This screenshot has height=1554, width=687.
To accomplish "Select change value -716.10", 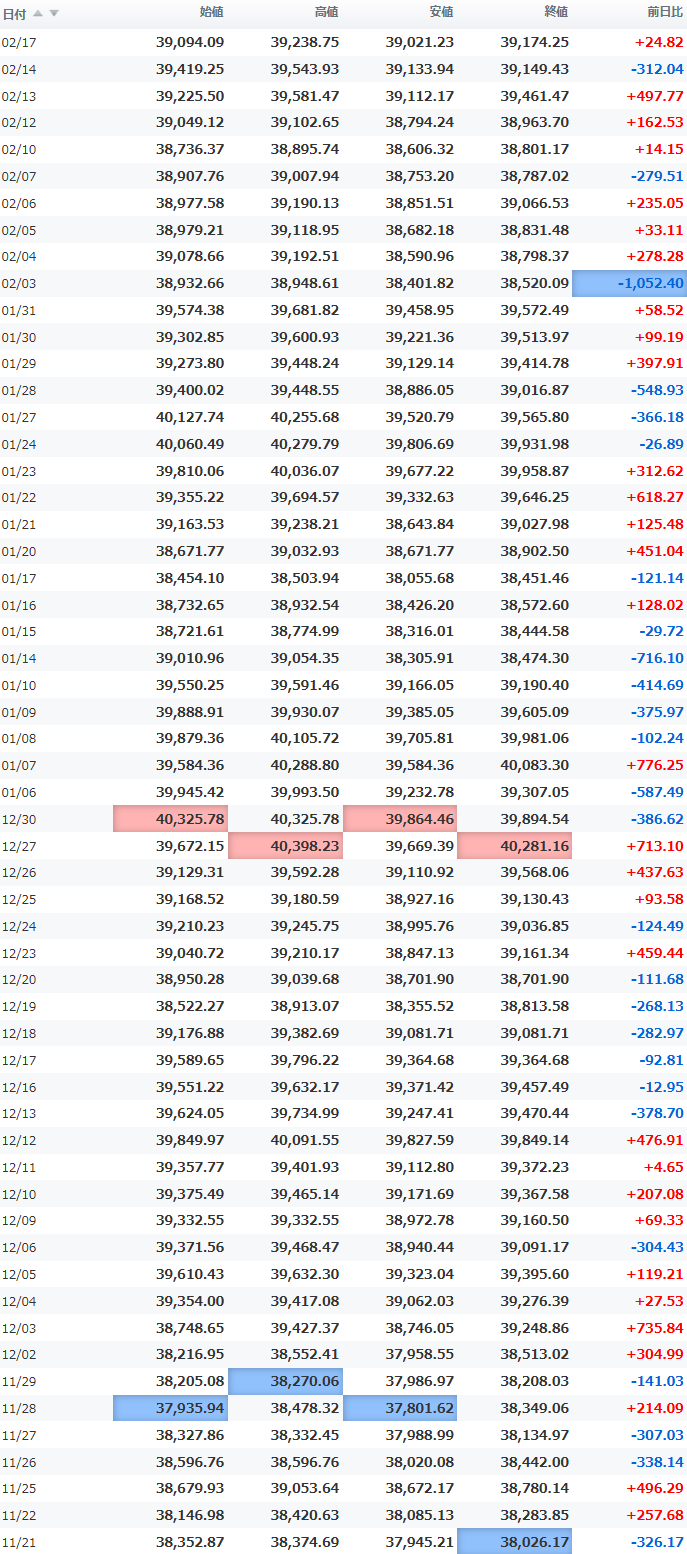I will pyautogui.click(x=657, y=658).
